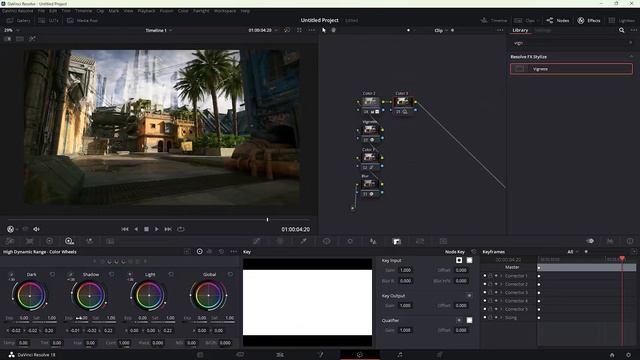
Task: Open the Clip mode dropdown
Action: point(441,30)
